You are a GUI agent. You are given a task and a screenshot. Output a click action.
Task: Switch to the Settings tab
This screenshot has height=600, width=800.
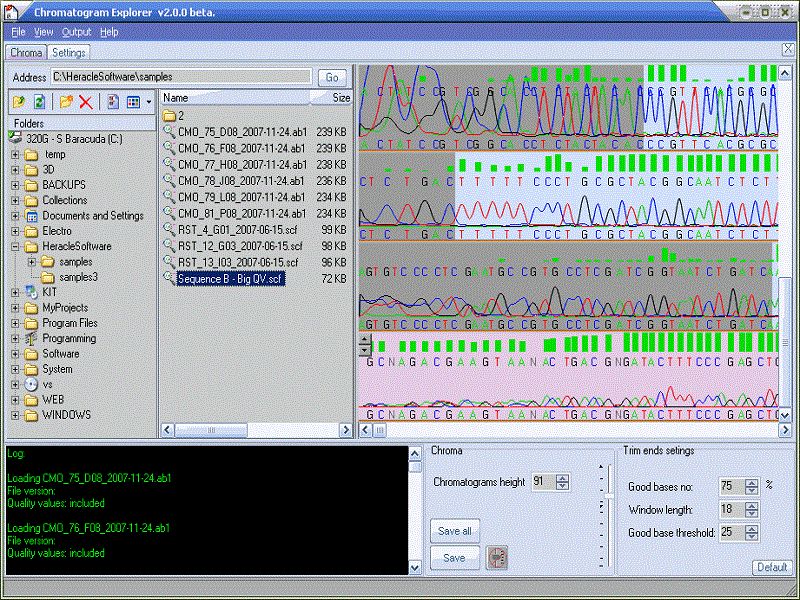[x=68, y=52]
